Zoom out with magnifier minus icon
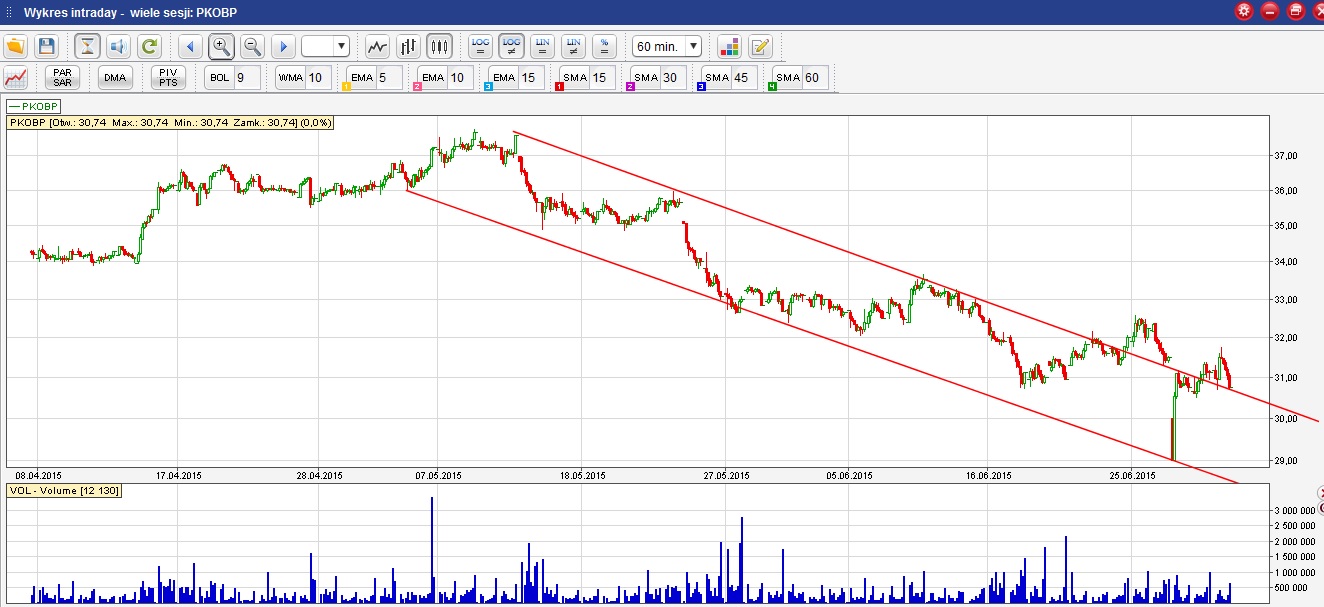 pyautogui.click(x=252, y=46)
